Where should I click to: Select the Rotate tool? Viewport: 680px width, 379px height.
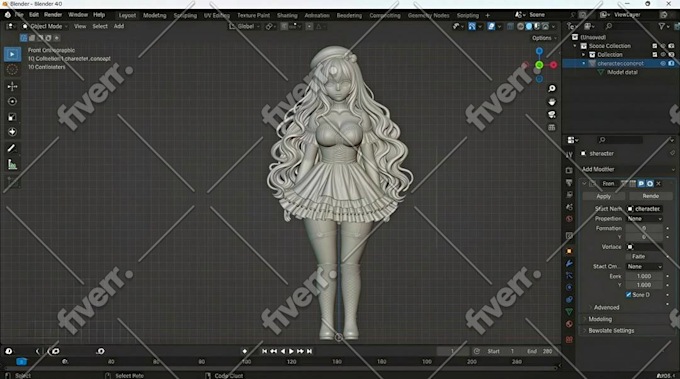12,101
